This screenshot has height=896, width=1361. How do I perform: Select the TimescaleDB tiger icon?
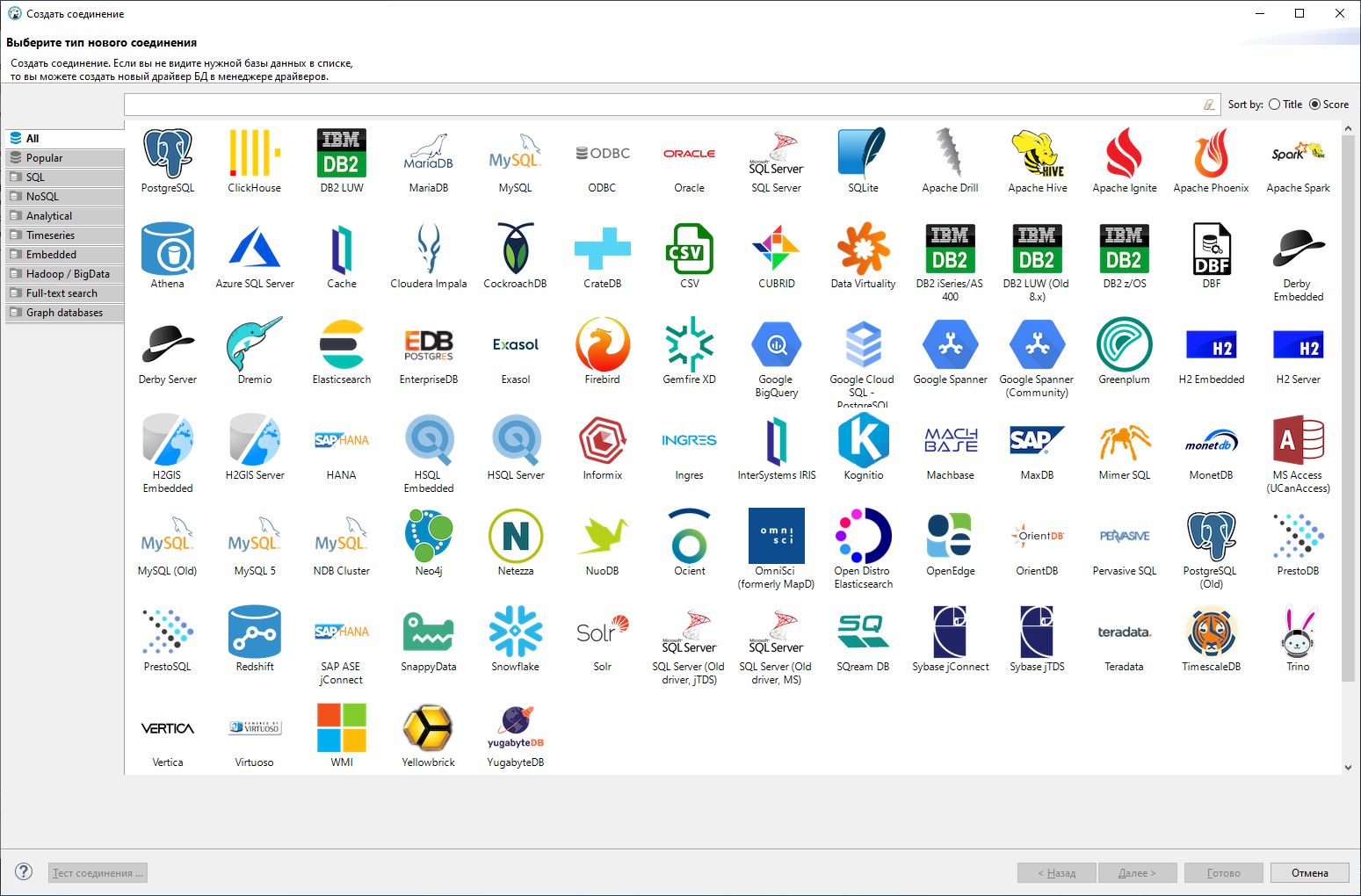tap(1212, 632)
